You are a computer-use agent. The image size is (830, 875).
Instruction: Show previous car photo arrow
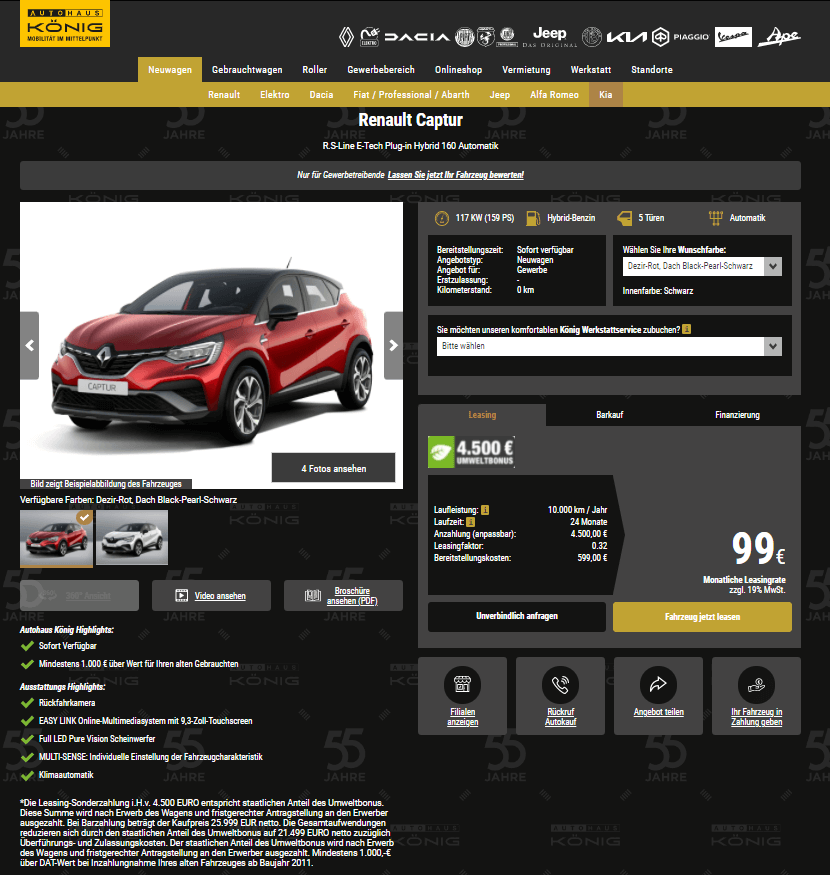tap(30, 345)
